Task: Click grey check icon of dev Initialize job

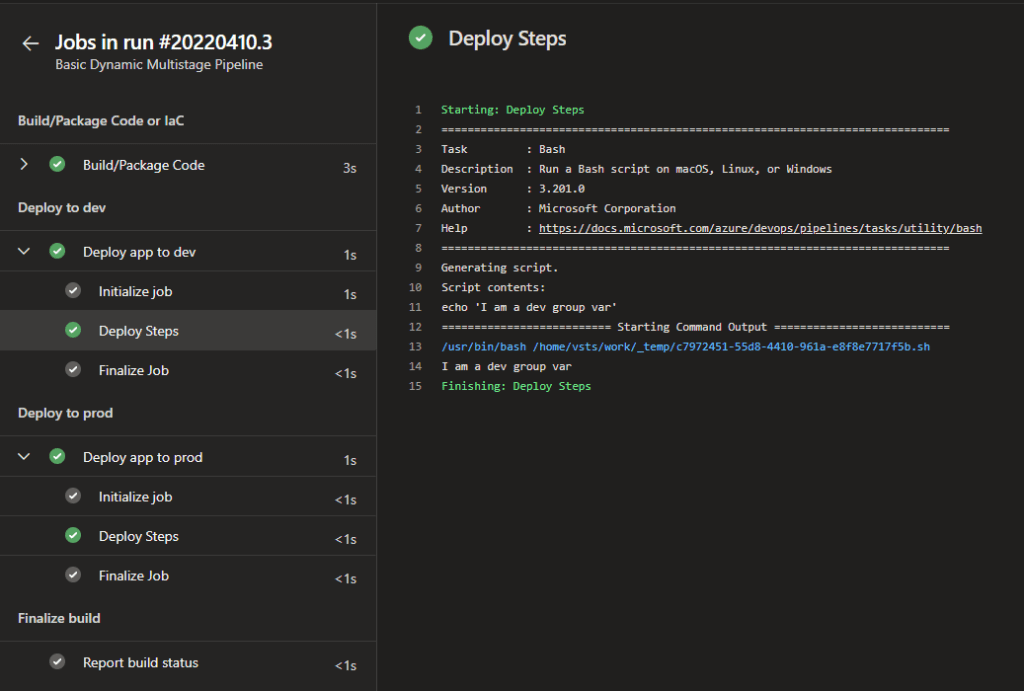Action: pyautogui.click(x=73, y=291)
